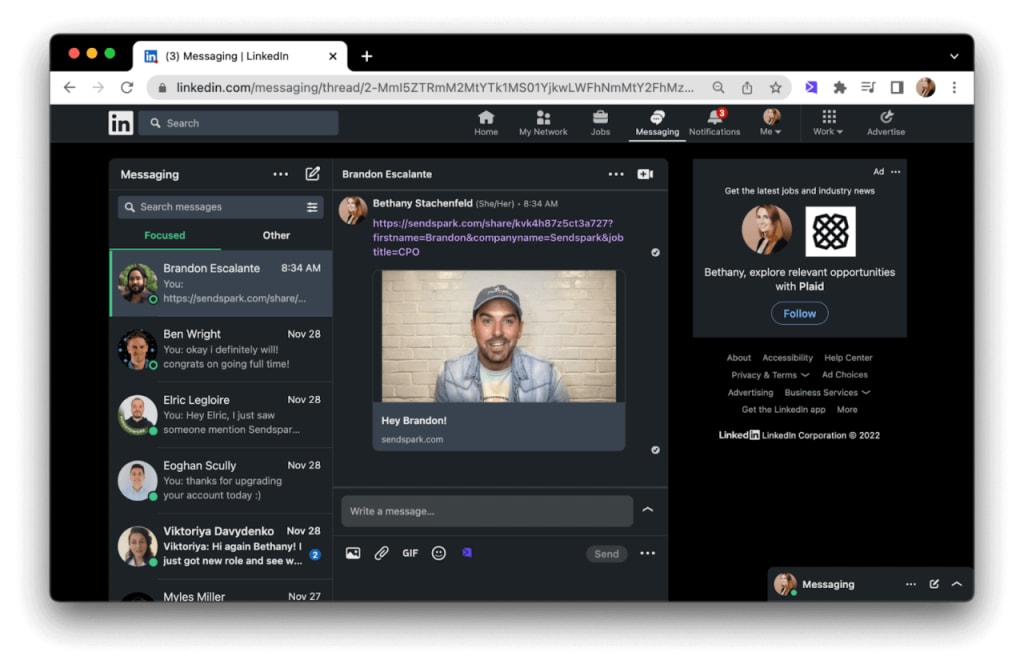This screenshot has width=1024, height=668.
Task: Click the Sendspark icon in message toolbar
Action: (467, 553)
